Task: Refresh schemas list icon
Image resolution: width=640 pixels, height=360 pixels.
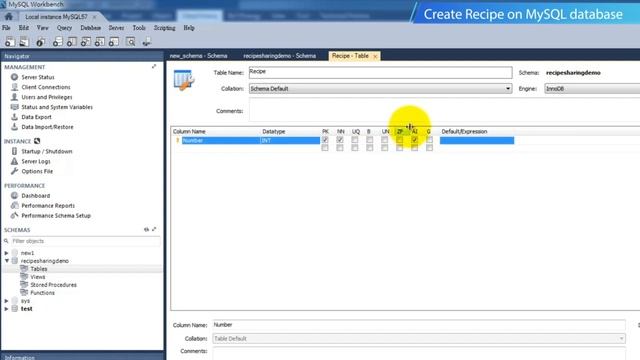Action: 146,229
